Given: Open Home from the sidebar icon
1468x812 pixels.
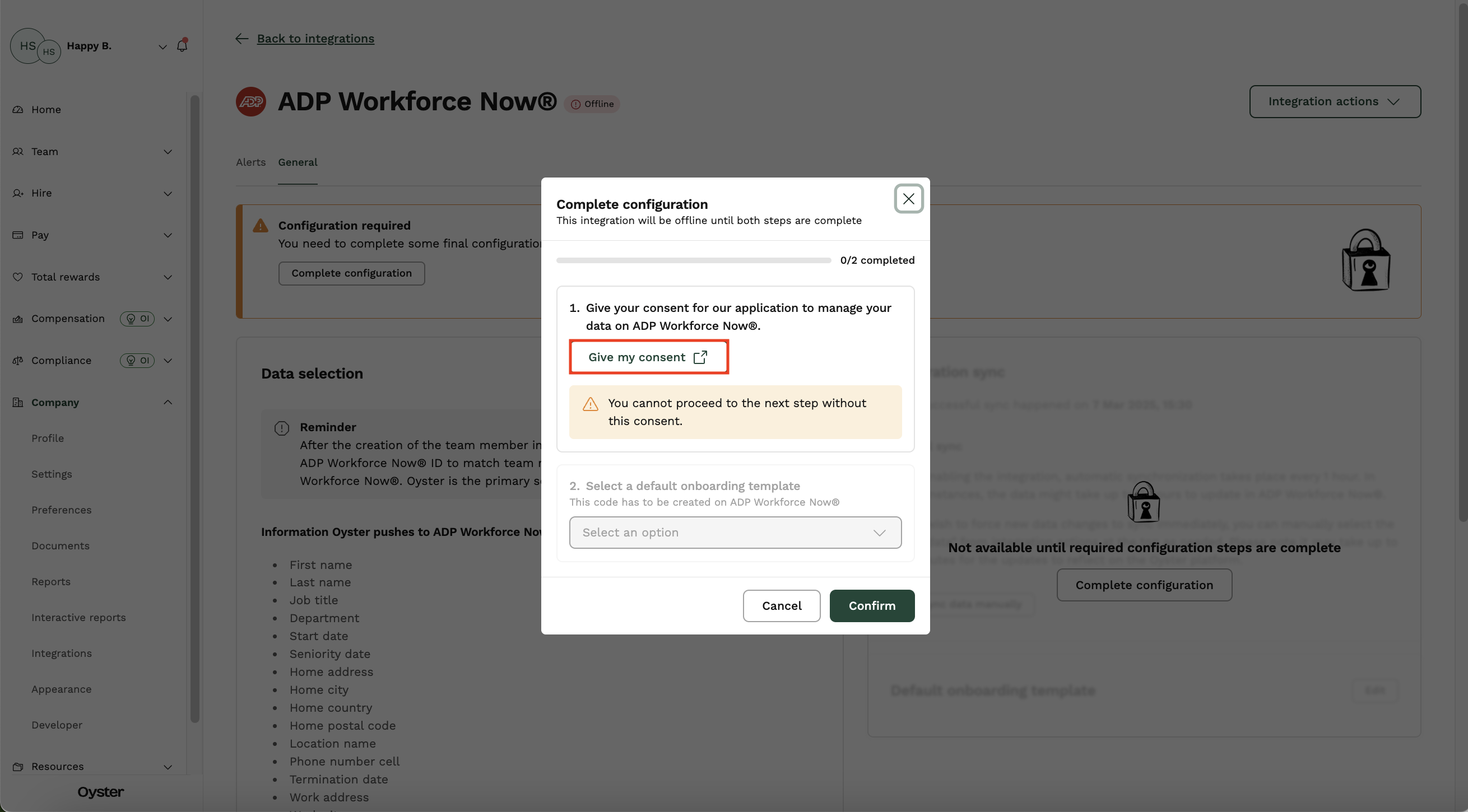Looking at the screenshot, I should point(18,109).
